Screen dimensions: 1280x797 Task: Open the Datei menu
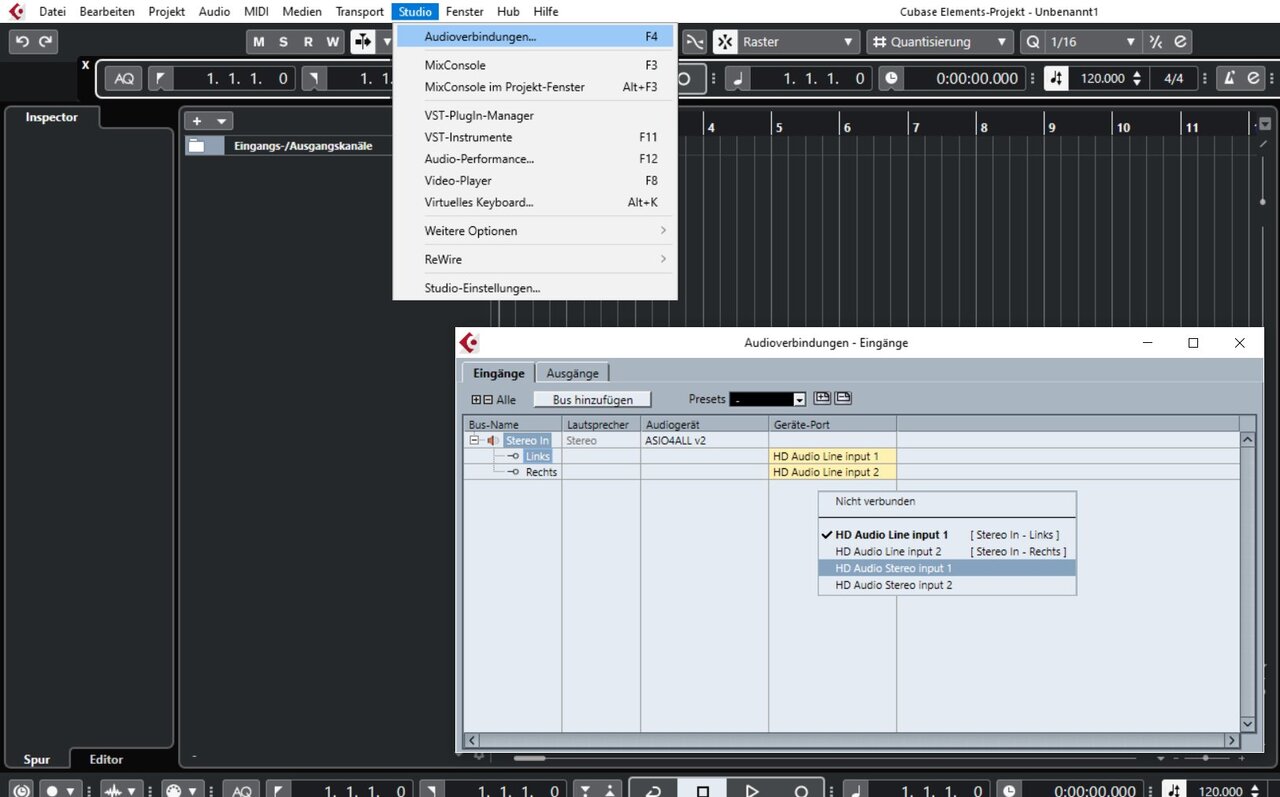tap(52, 12)
